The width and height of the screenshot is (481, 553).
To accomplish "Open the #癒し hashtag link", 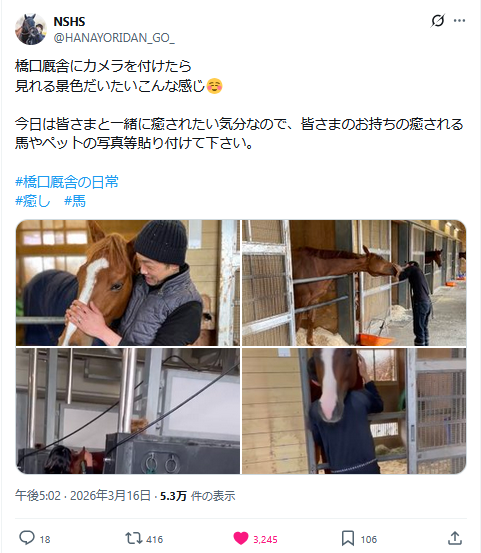I will pos(33,201).
